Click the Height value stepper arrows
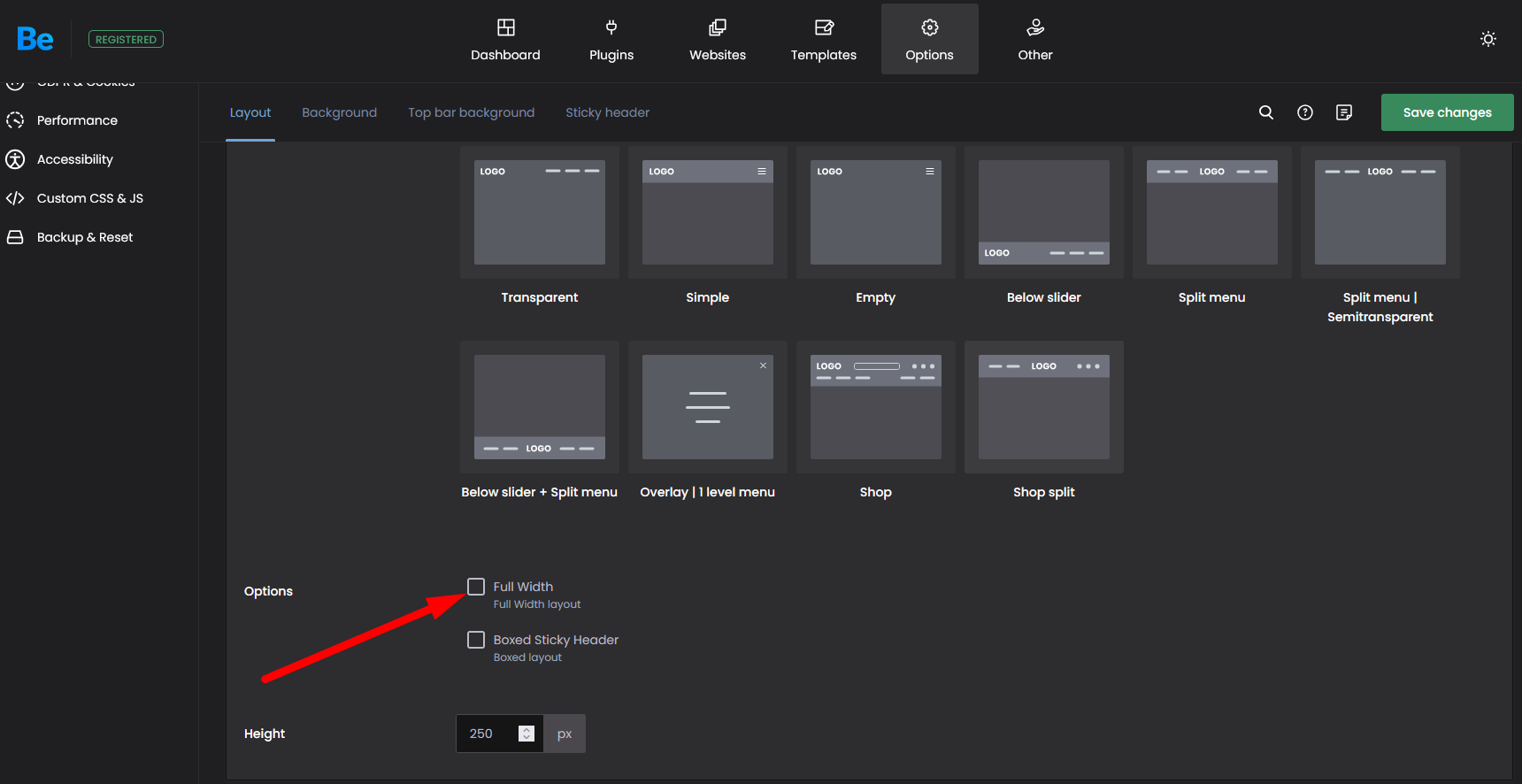Screen dimensions: 1522x784 (527, 734)
